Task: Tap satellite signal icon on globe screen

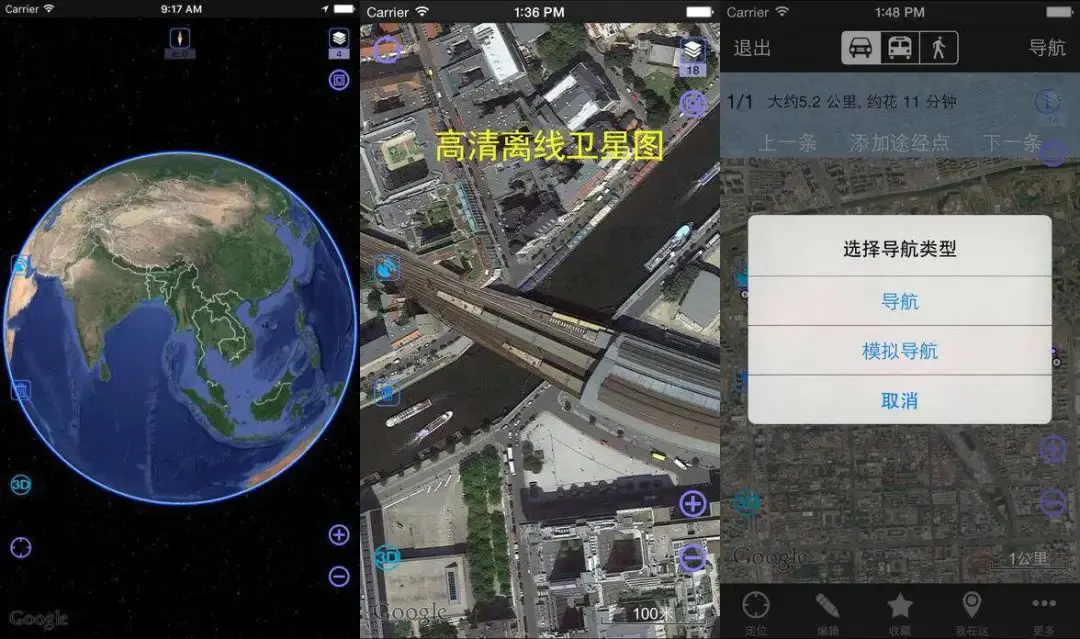Action: tap(20, 266)
